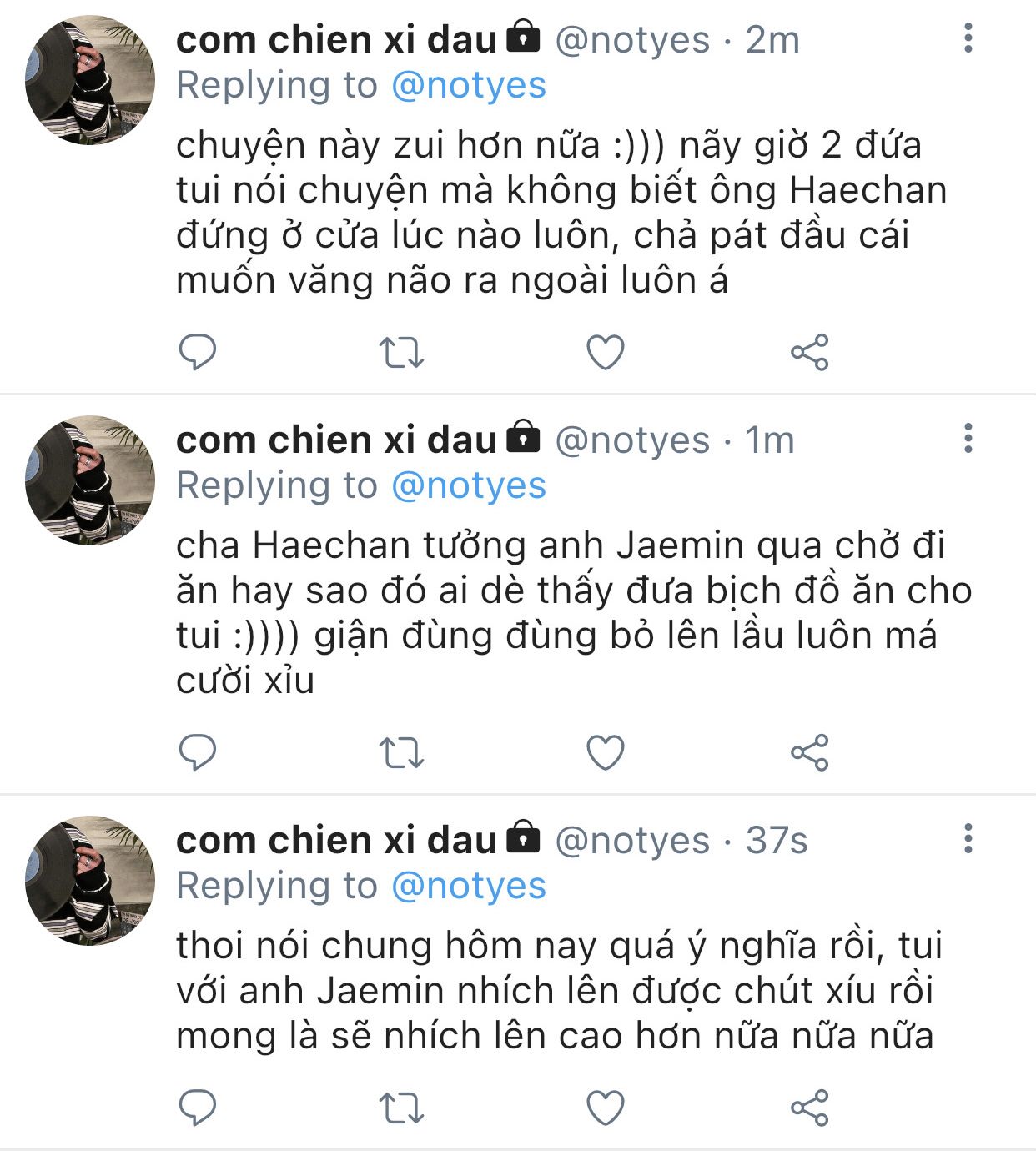Share the tweet posted 37s ago
Image resolution: width=1036 pixels, height=1151 pixels.
coord(809,1108)
